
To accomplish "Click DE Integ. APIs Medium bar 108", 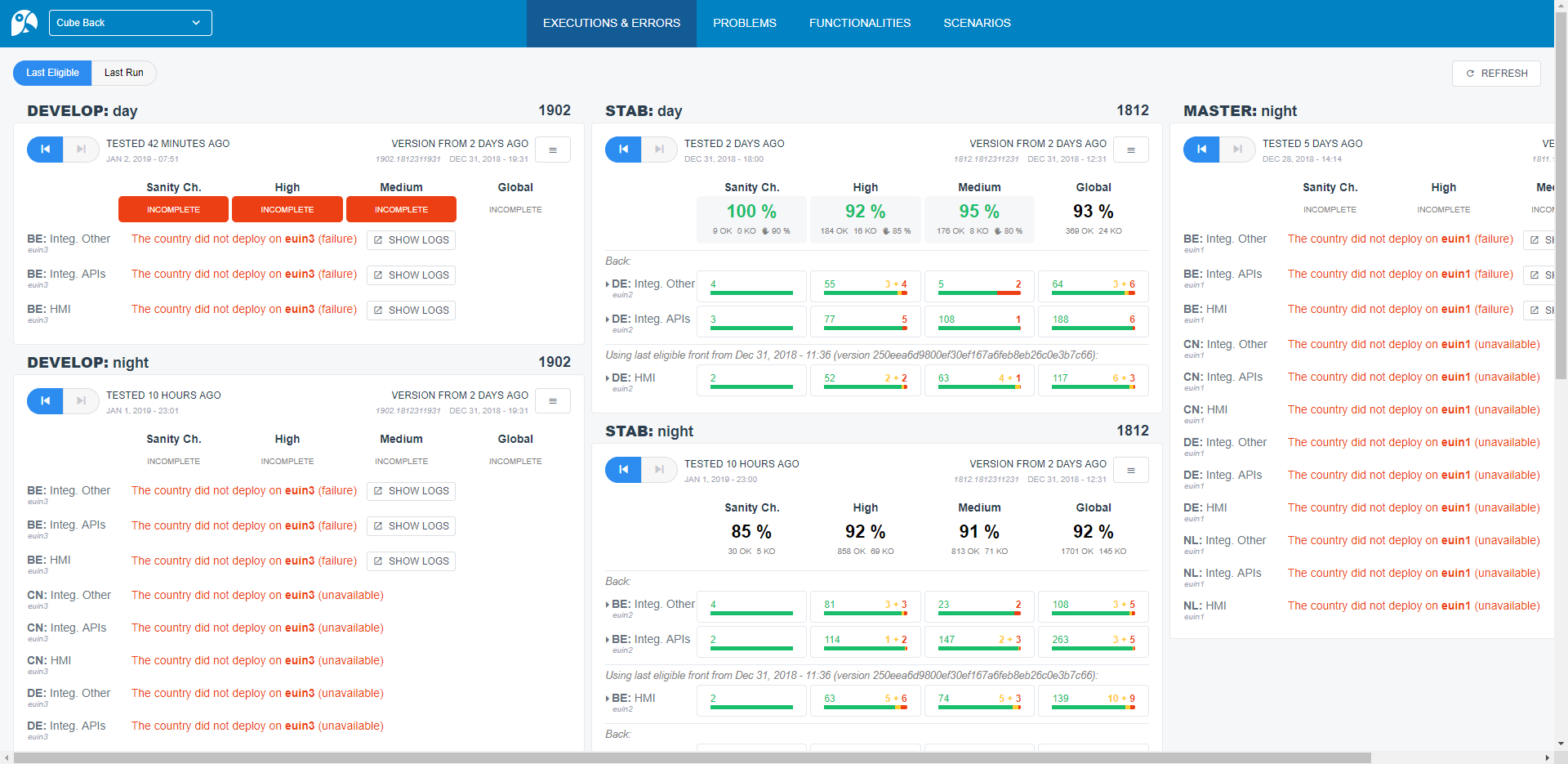I will 979,322.
